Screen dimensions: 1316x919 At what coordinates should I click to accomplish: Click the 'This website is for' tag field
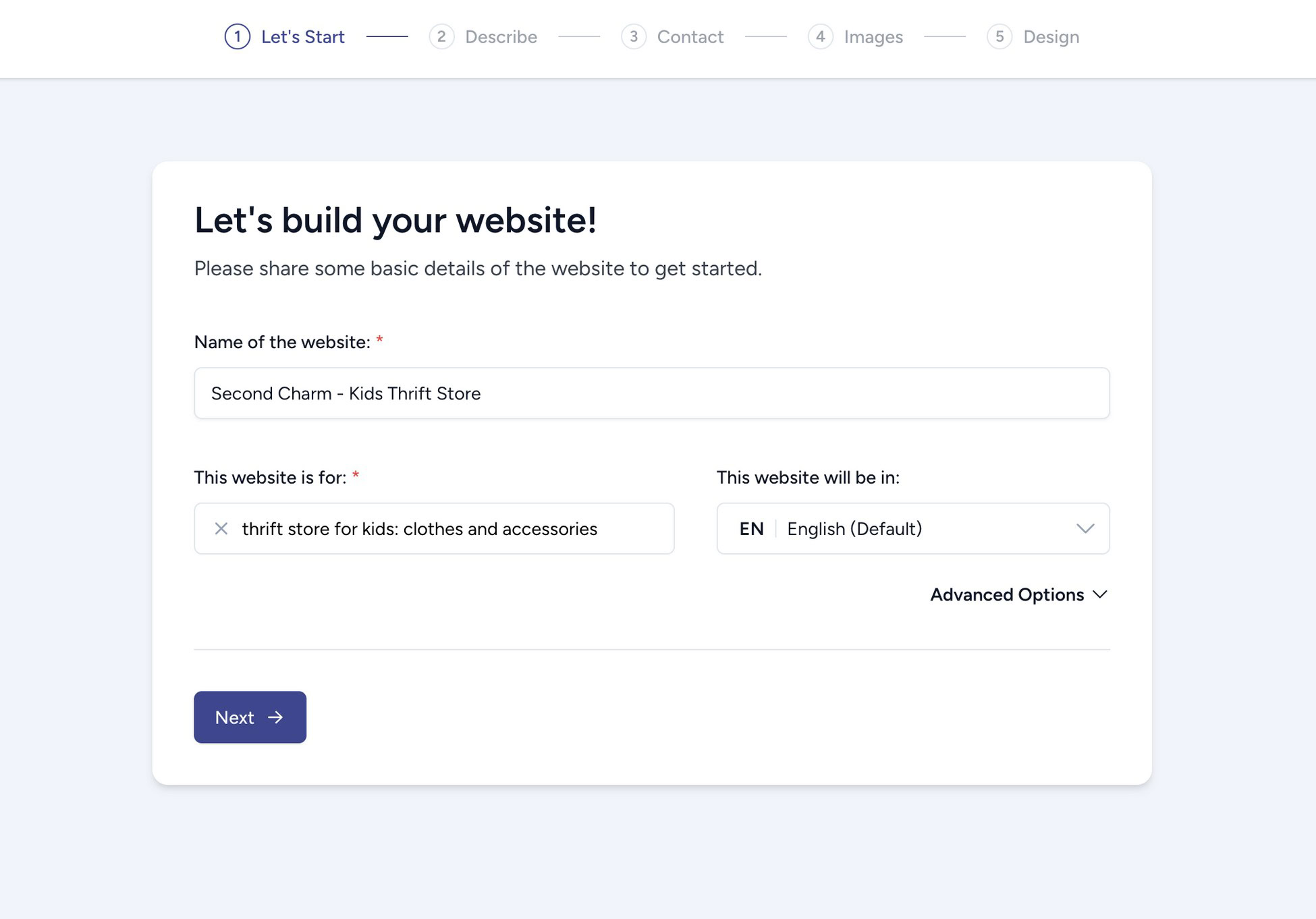pyautogui.click(x=434, y=529)
